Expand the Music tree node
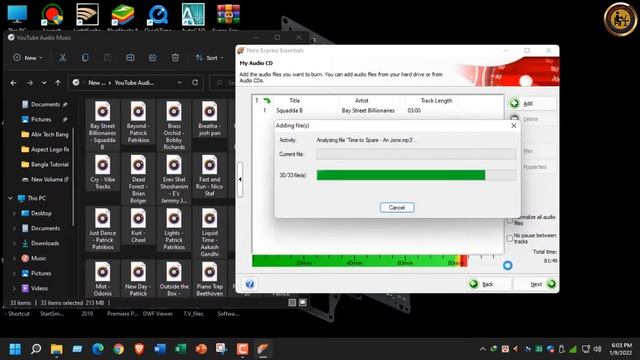This screenshot has width=640, height=360. [14, 258]
